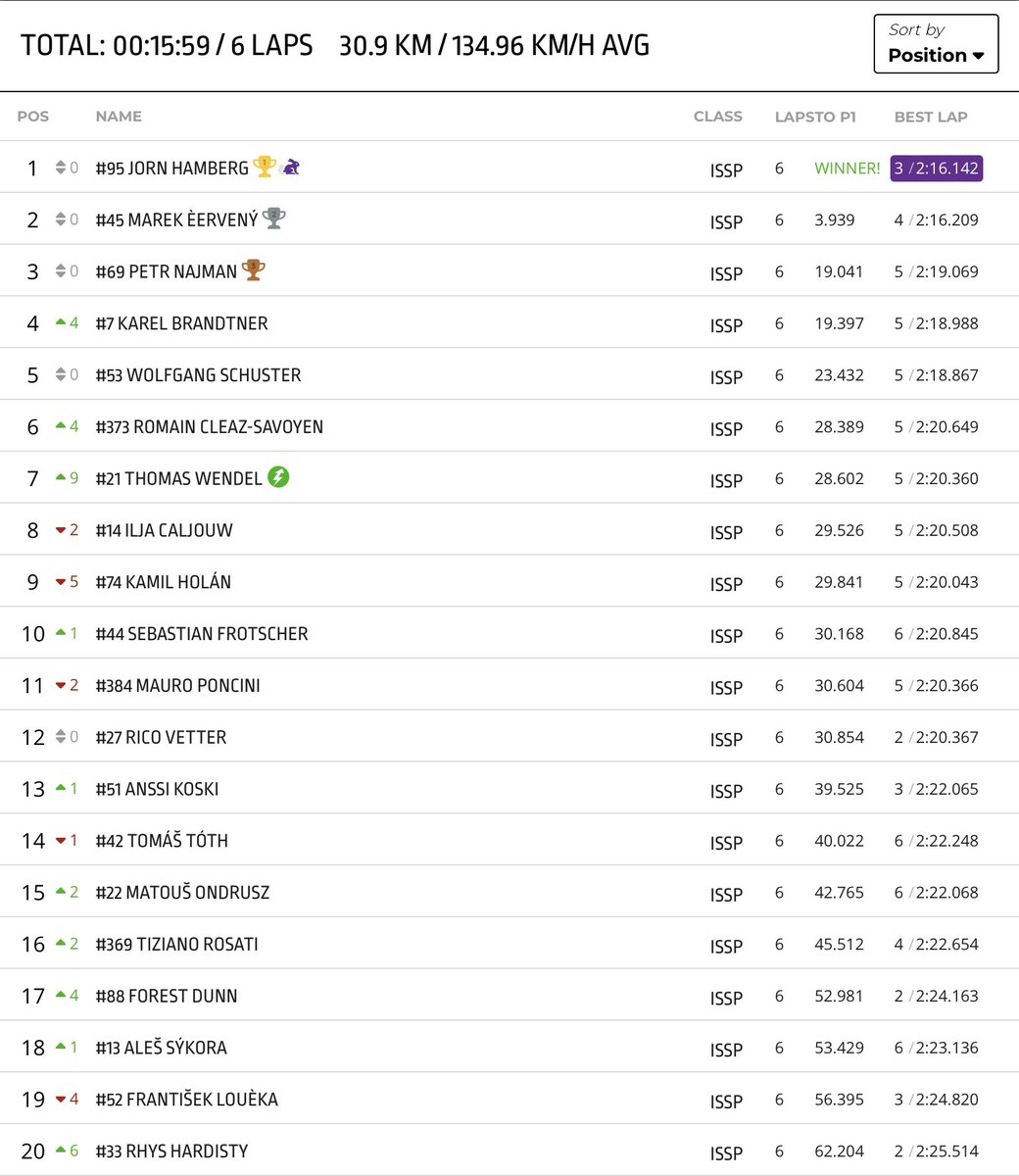This screenshot has width=1019, height=1176.
Task: Click the POS column header
Action: point(32,117)
